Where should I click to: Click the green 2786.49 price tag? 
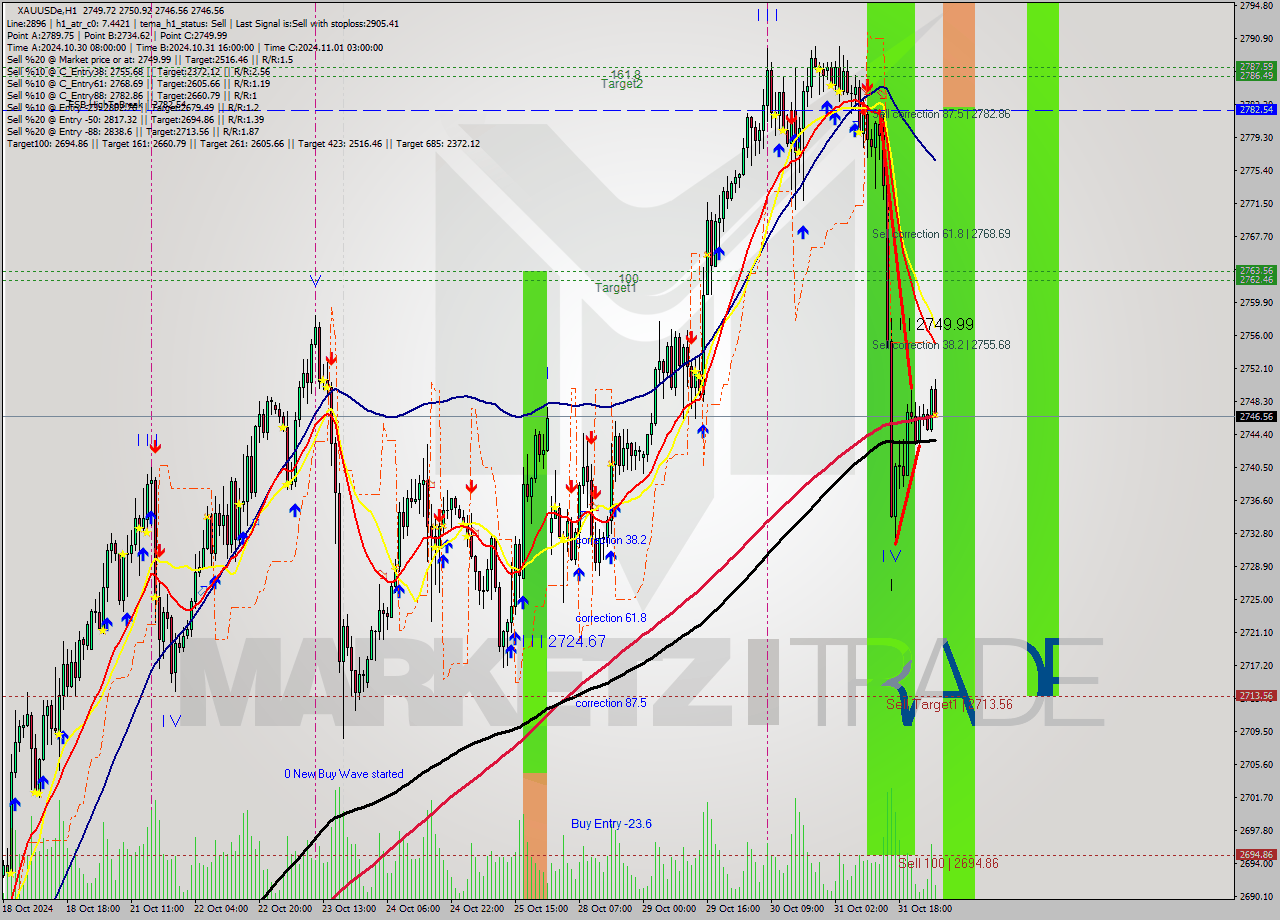tap(1256, 76)
